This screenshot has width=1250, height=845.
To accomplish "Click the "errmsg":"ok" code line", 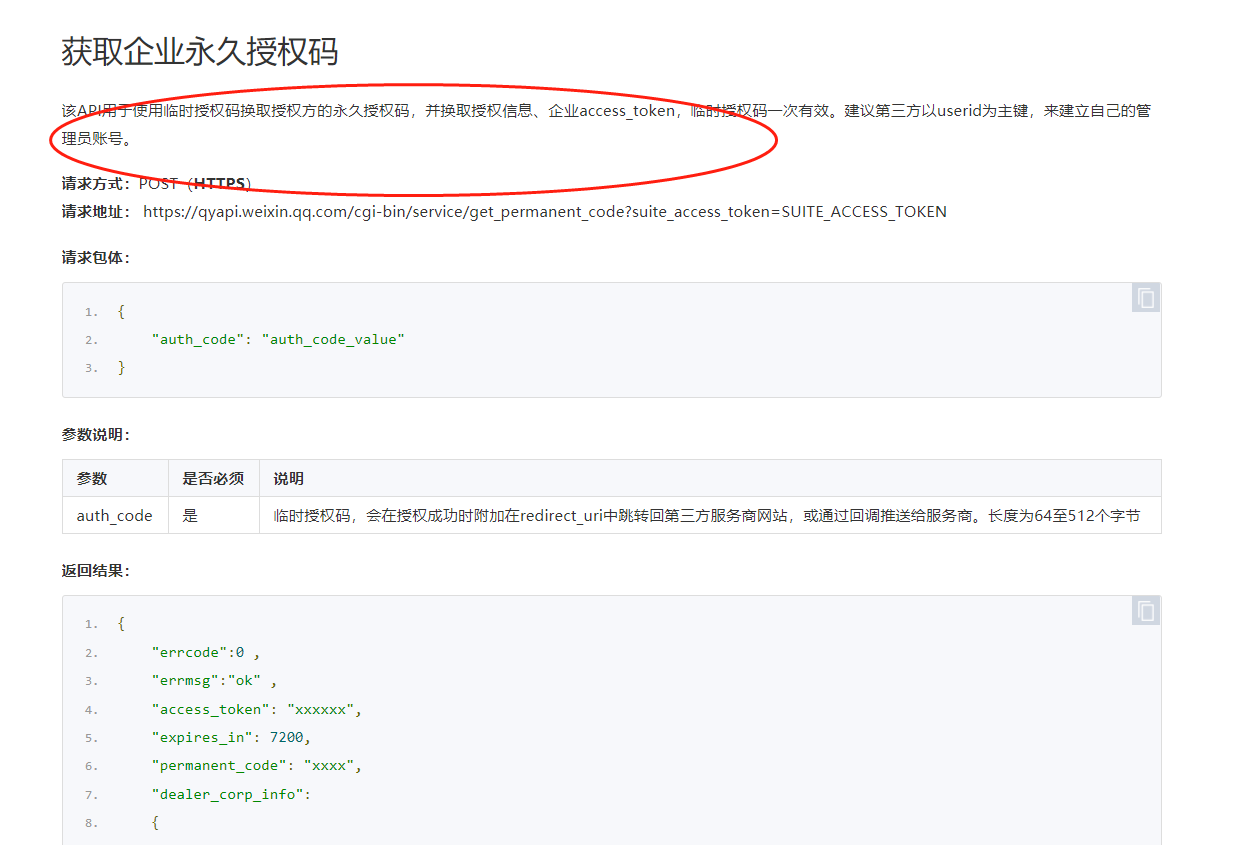I will point(214,680).
